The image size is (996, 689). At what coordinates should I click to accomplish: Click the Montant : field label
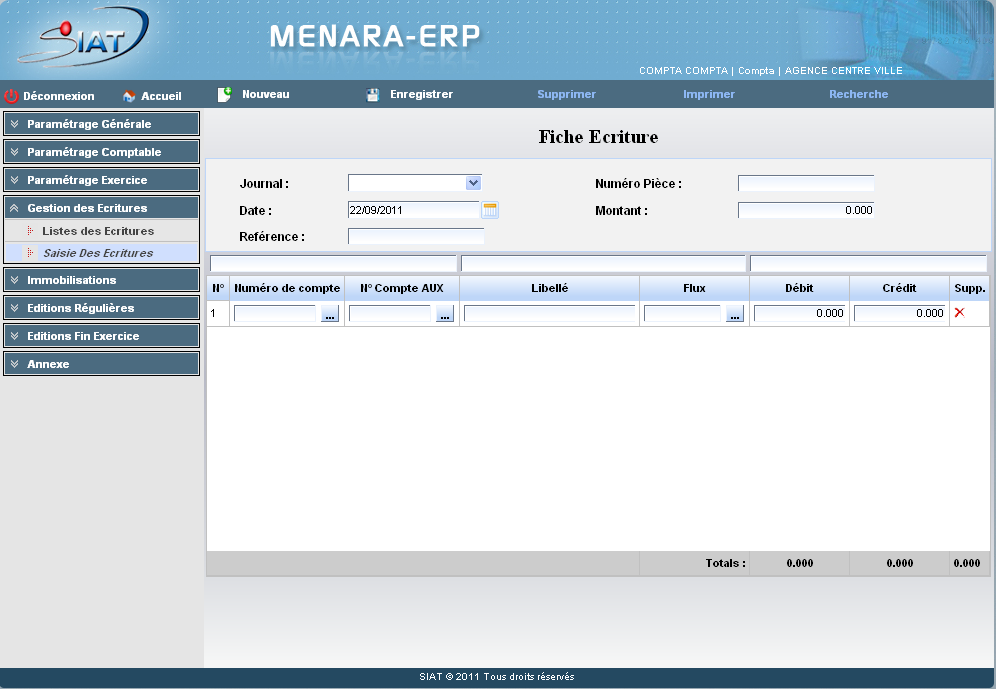pos(621,211)
